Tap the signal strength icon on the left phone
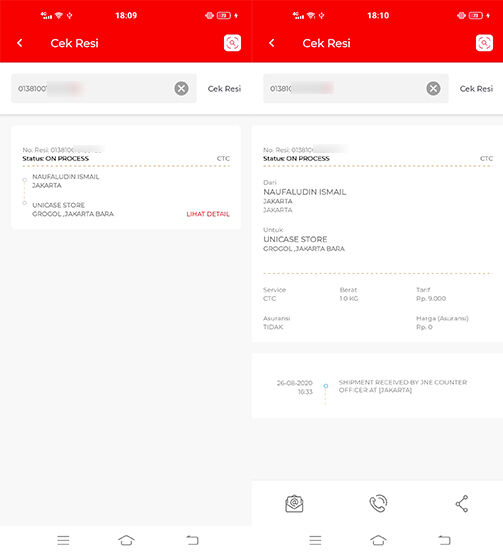The image size is (503, 555). point(46,15)
